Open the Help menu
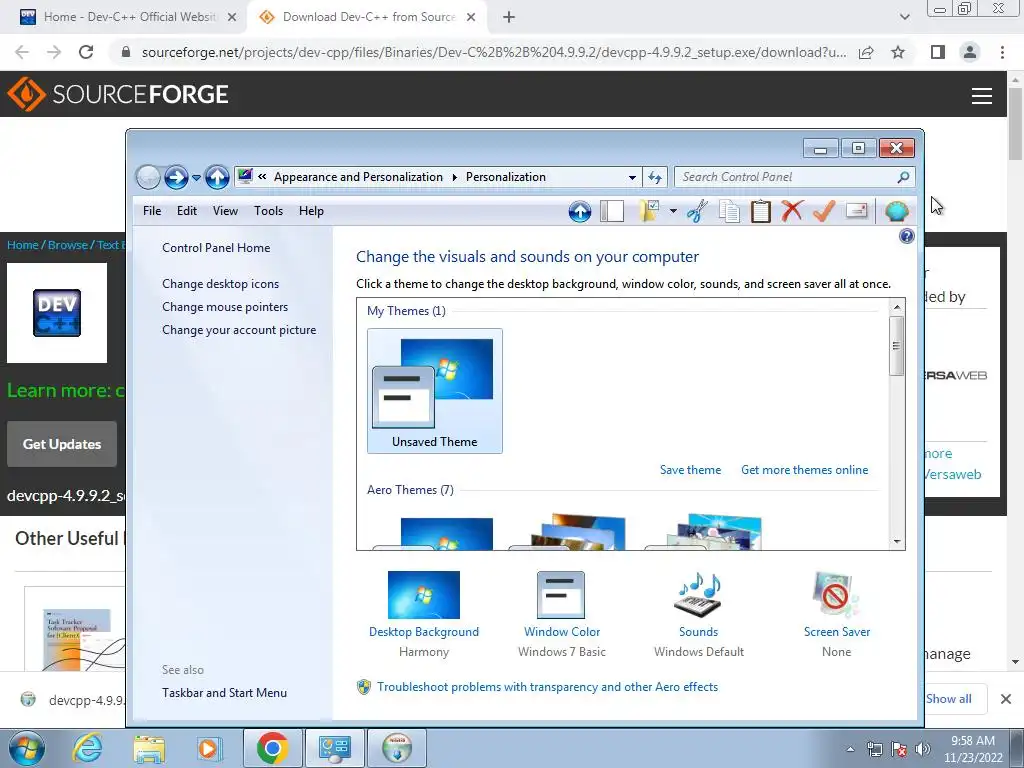 point(312,211)
